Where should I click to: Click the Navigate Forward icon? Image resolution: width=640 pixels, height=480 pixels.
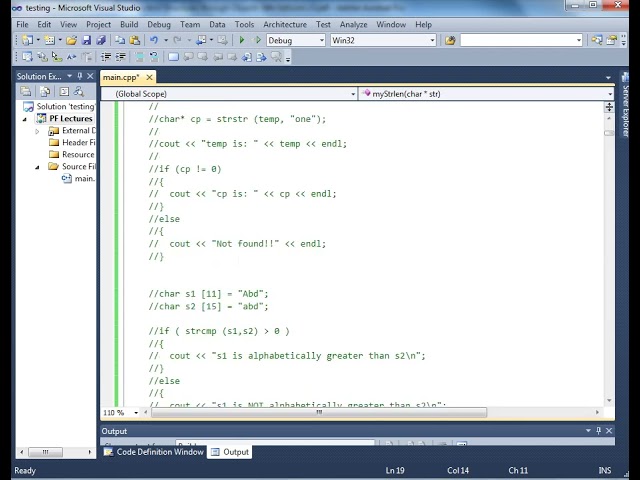[x=222, y=40]
